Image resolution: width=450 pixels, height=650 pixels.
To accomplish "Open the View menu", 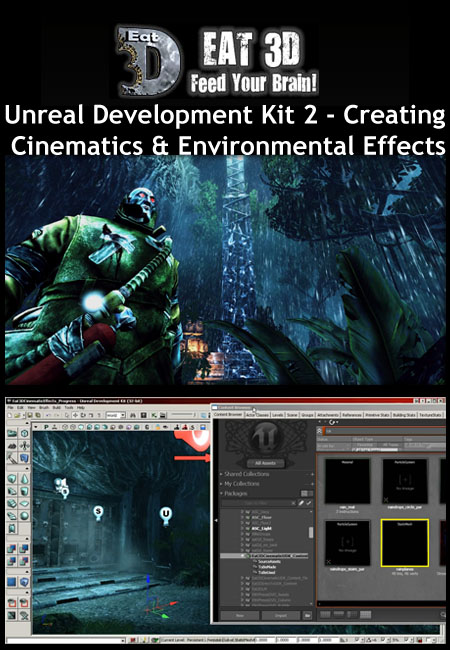I will click(31, 407).
